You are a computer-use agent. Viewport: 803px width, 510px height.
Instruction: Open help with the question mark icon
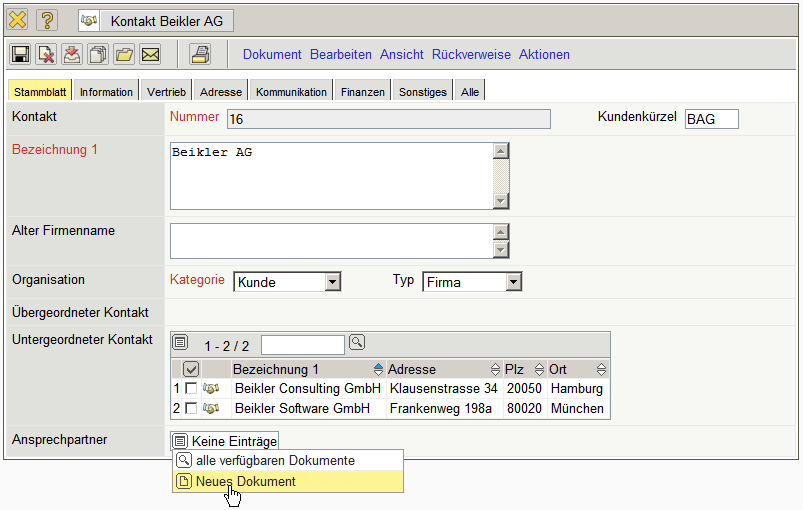coord(47,20)
